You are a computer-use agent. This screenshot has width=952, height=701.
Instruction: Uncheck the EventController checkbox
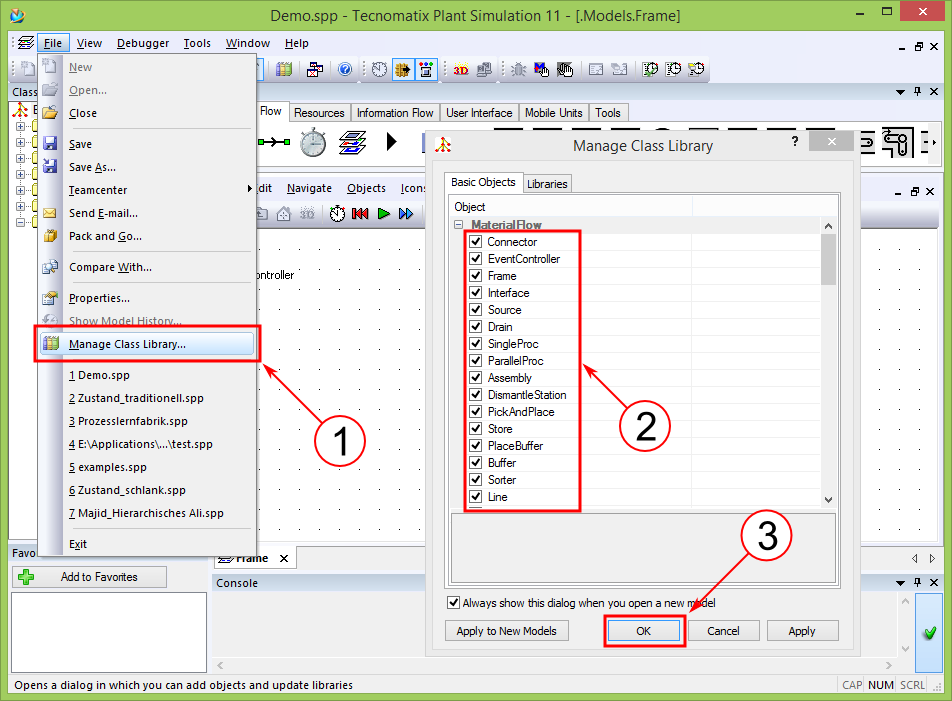pyautogui.click(x=476, y=259)
